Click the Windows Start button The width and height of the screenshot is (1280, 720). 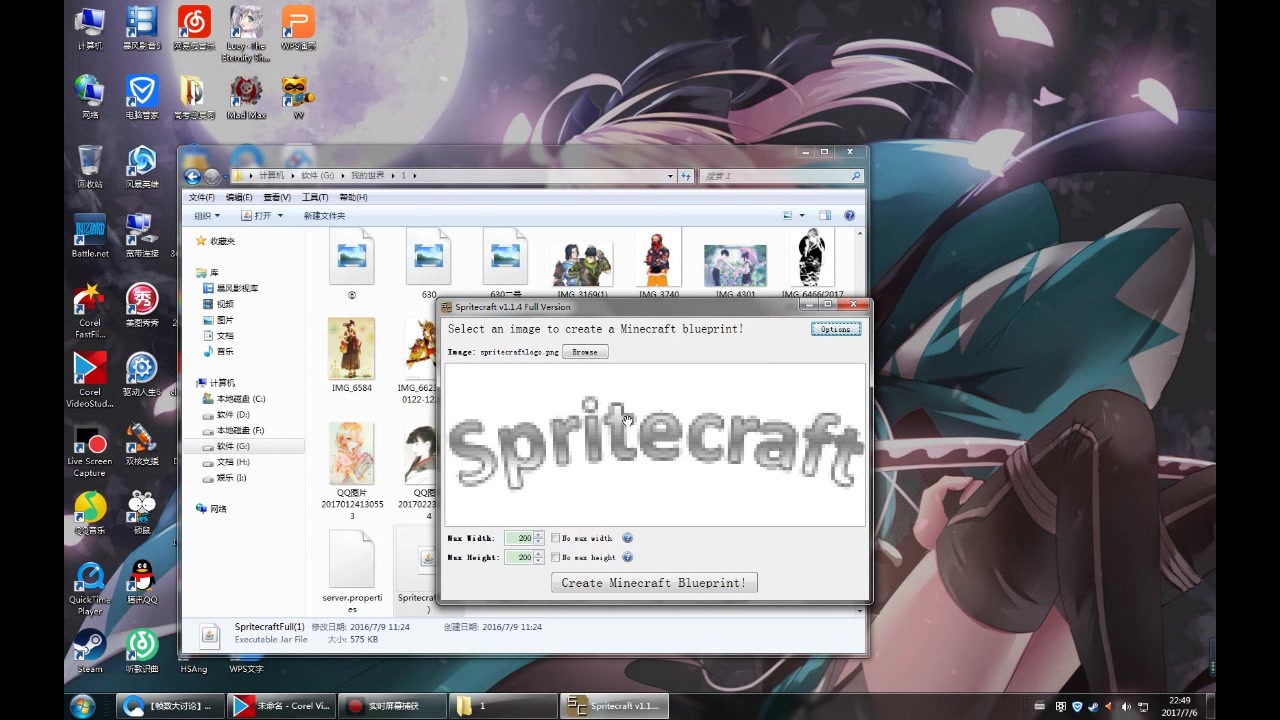(x=83, y=706)
